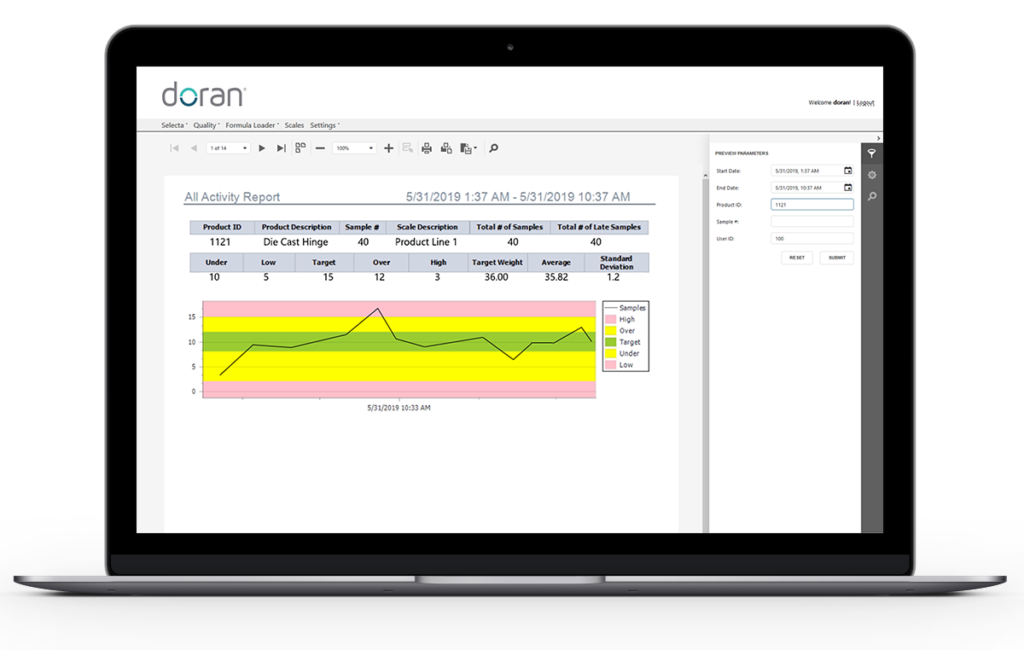Click the search magnifier in the toolbar
This screenshot has height=650, width=1024.
click(x=493, y=148)
